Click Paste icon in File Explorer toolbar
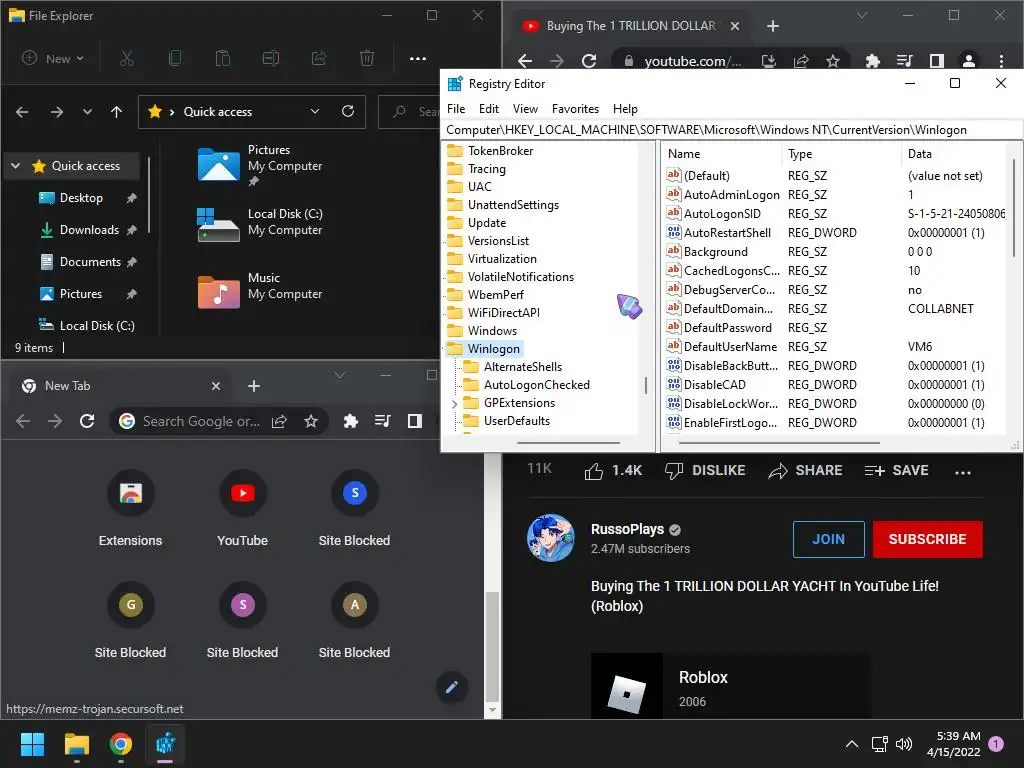The width and height of the screenshot is (1024, 768). (x=223, y=58)
